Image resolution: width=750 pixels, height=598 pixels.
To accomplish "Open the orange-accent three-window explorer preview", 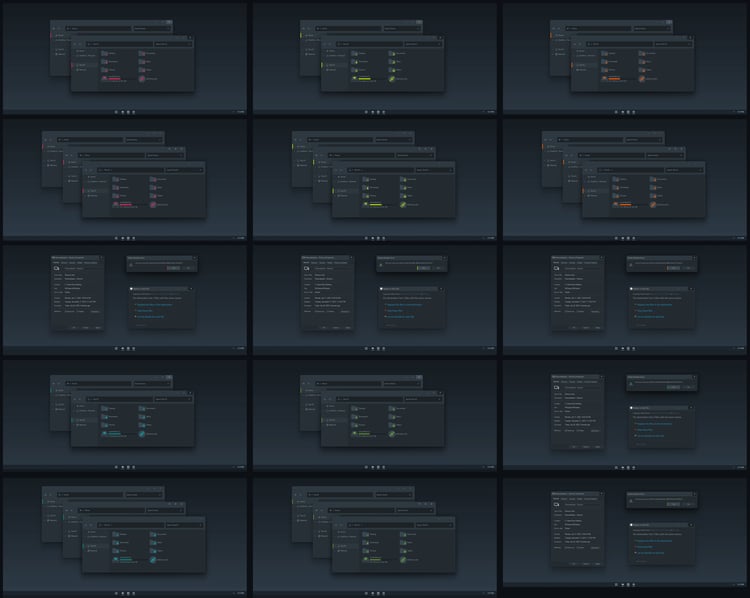I will 624,180.
